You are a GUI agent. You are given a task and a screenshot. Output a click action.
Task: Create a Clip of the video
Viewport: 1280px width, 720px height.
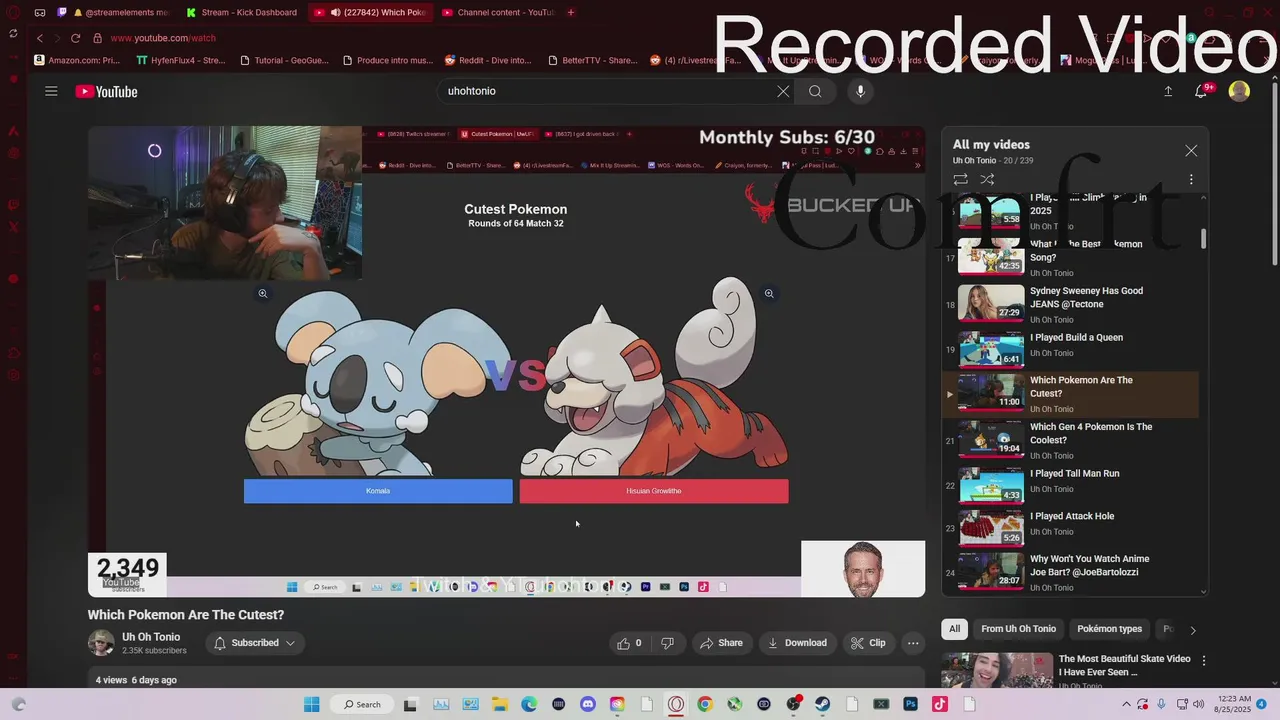[x=868, y=643]
